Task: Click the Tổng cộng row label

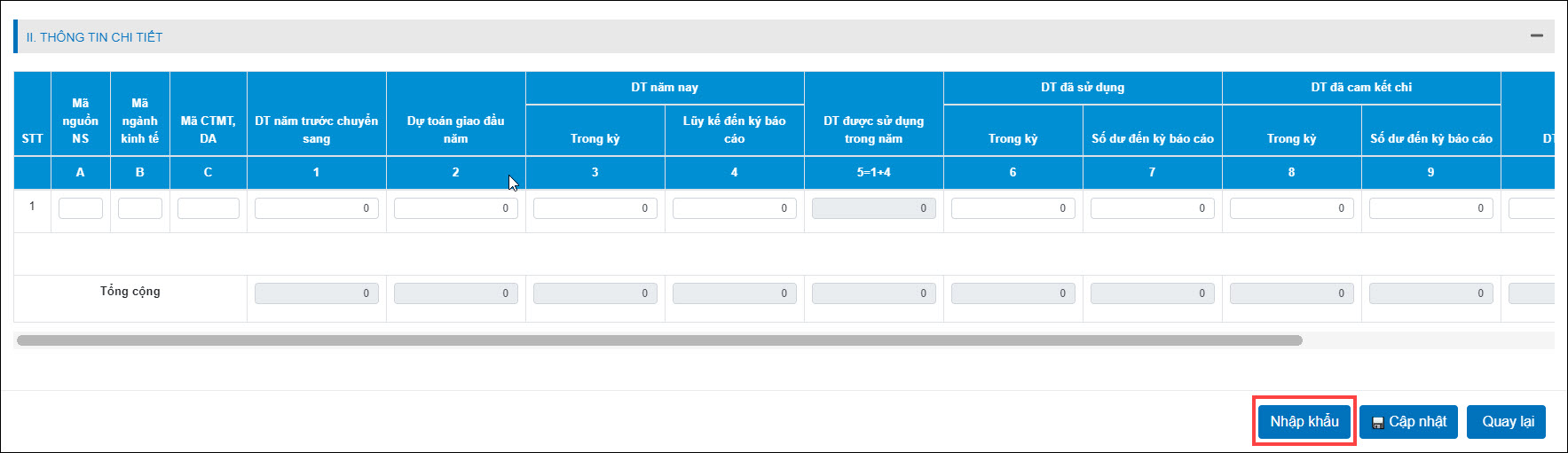Action: (x=130, y=292)
